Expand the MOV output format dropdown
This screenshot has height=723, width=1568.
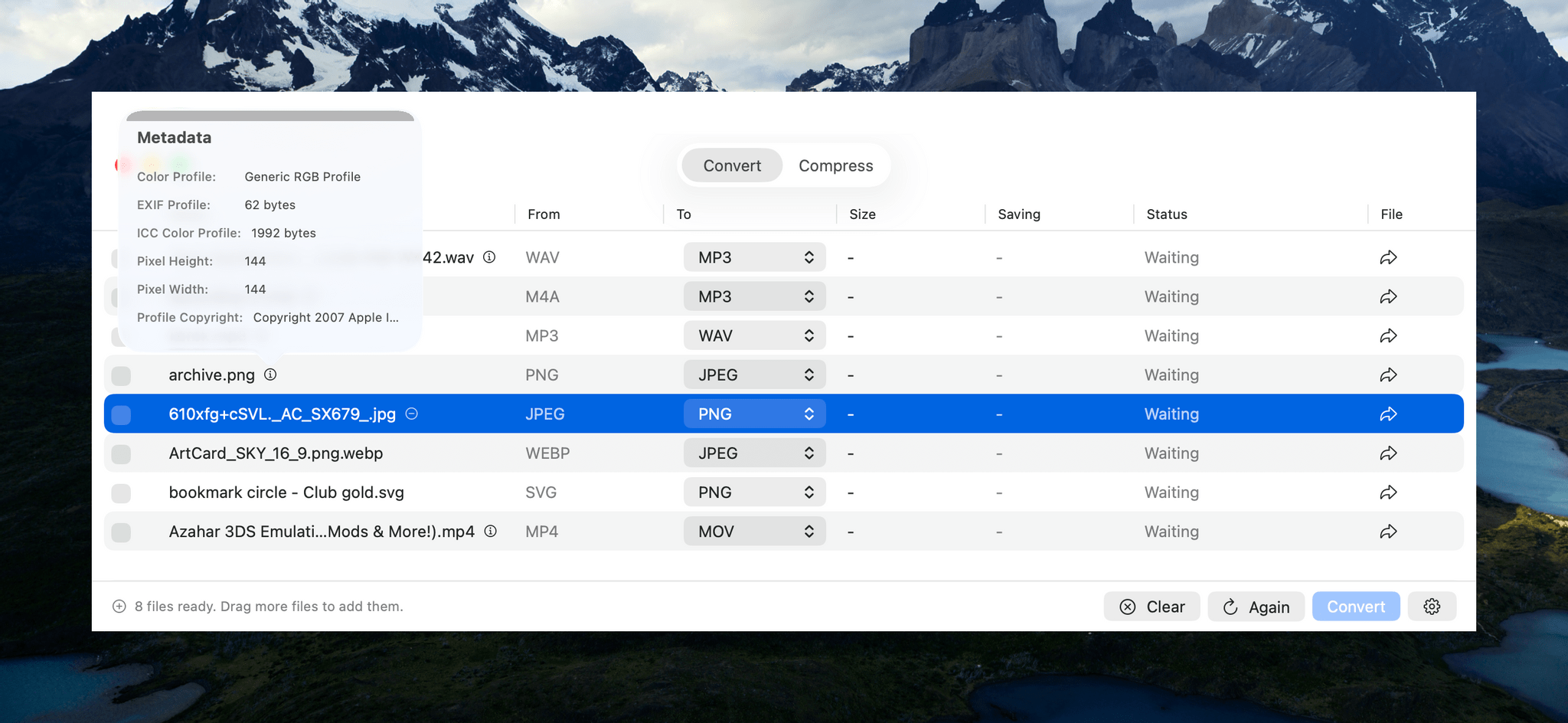coord(754,532)
